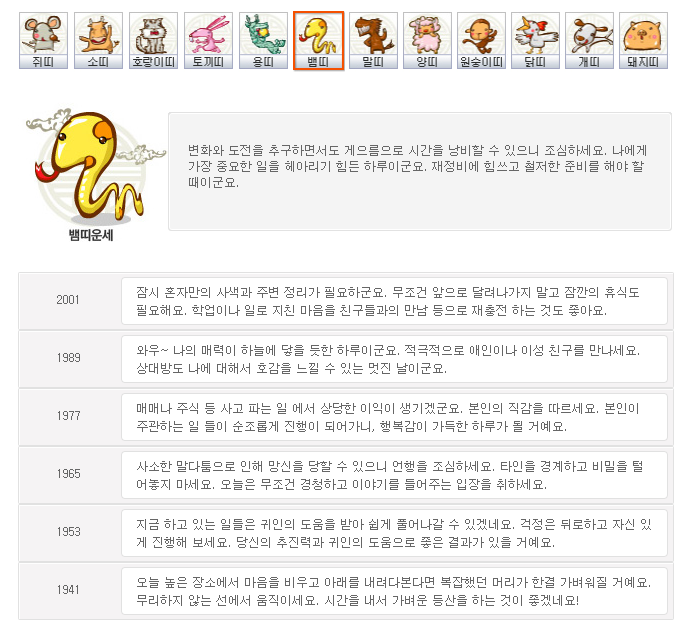Select the 1989 birth year row
Screen dimensions: 680x629
click(x=346, y=359)
